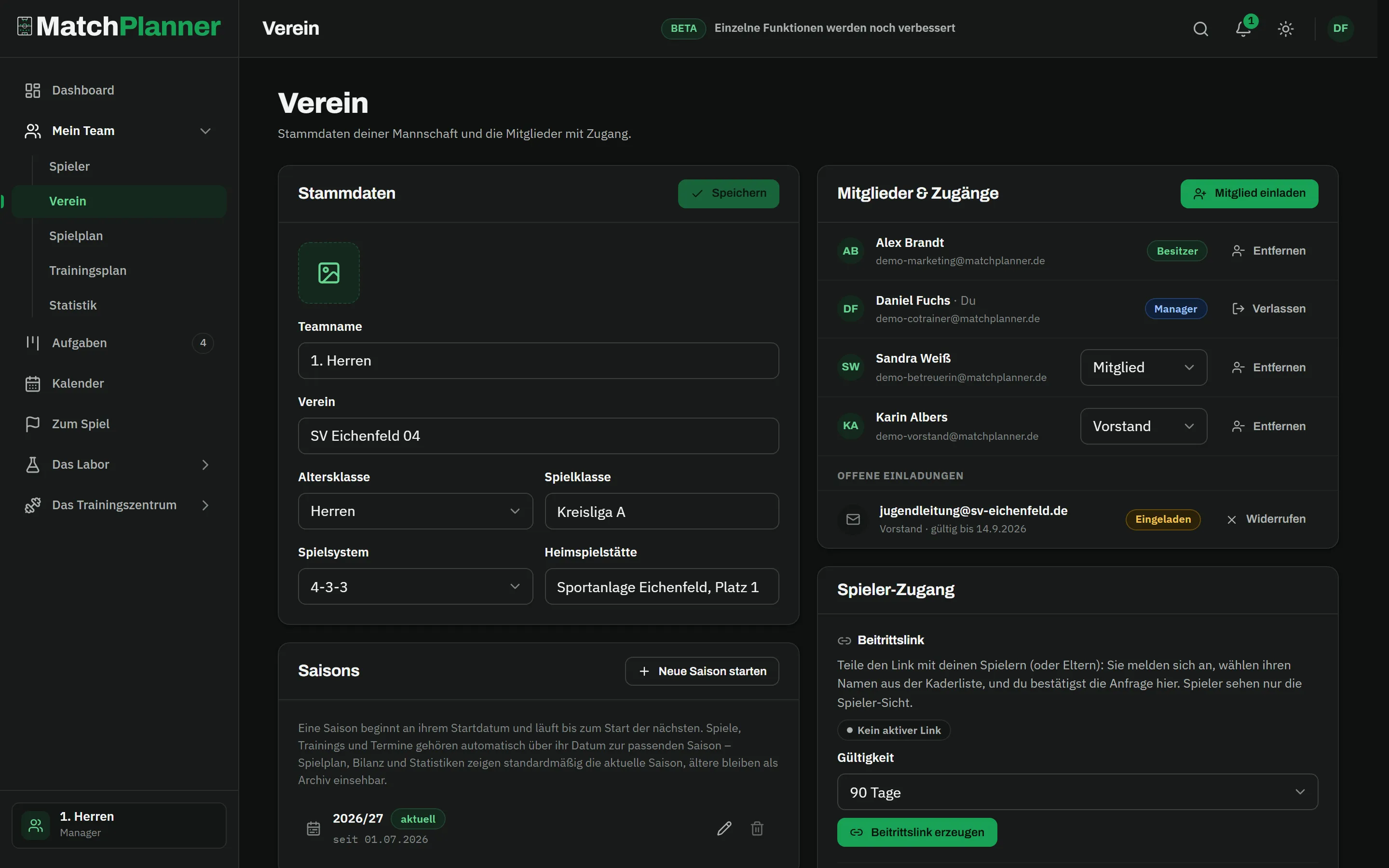
Task: Remove Sandra Weiß via Entfernen
Action: tap(1268, 367)
